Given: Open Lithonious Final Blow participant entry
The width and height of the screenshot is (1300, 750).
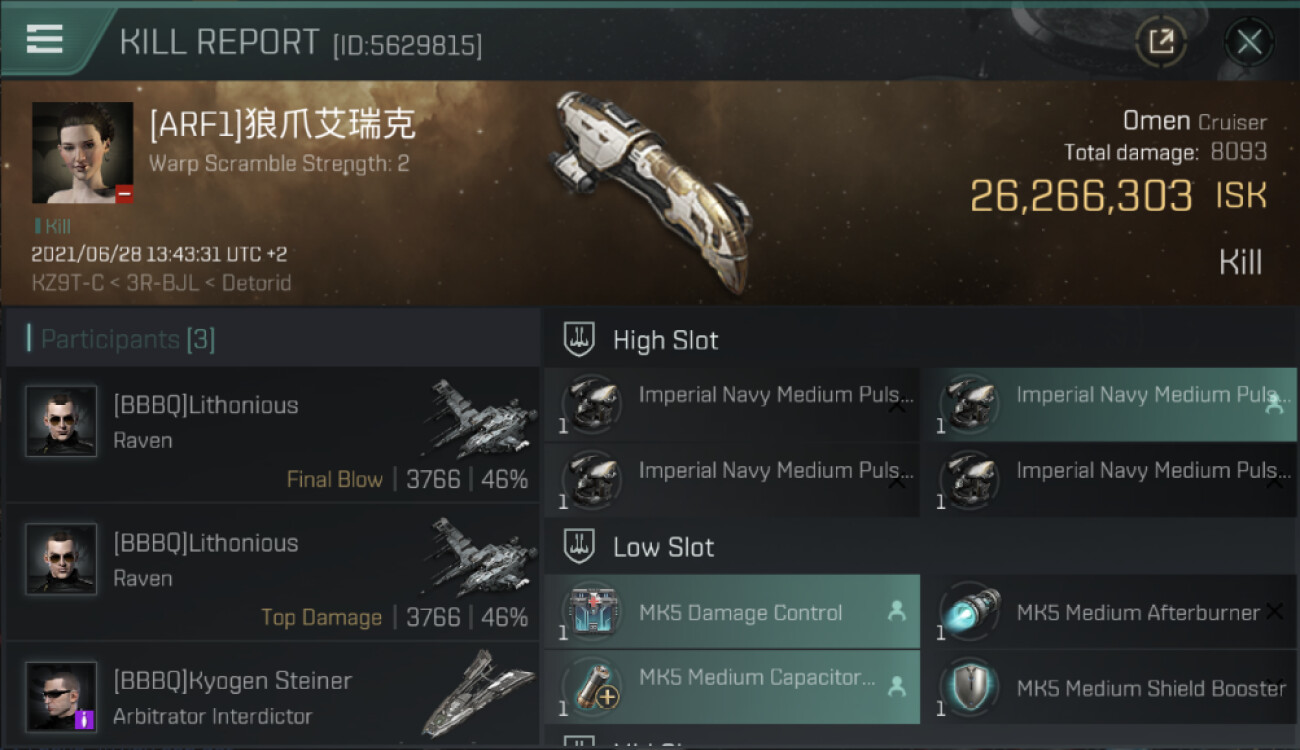Looking at the screenshot, I should click(x=272, y=435).
